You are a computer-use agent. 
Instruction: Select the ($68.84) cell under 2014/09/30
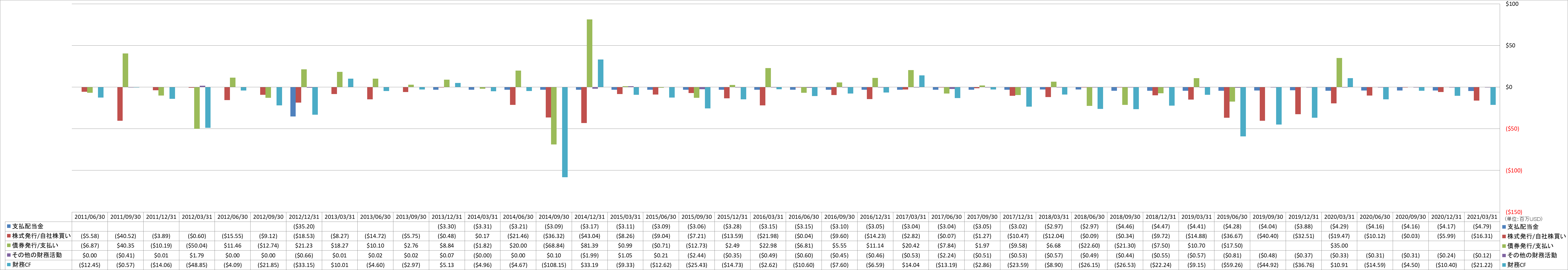point(554,246)
